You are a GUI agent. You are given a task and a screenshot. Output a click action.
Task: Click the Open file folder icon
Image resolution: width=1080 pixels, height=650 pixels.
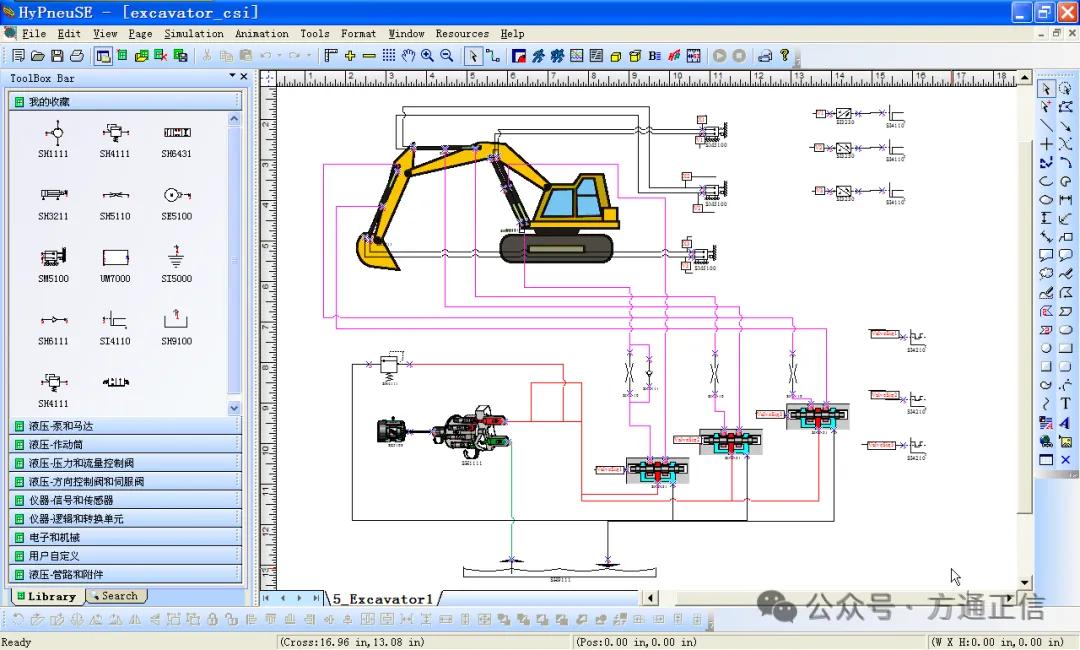tap(38, 56)
